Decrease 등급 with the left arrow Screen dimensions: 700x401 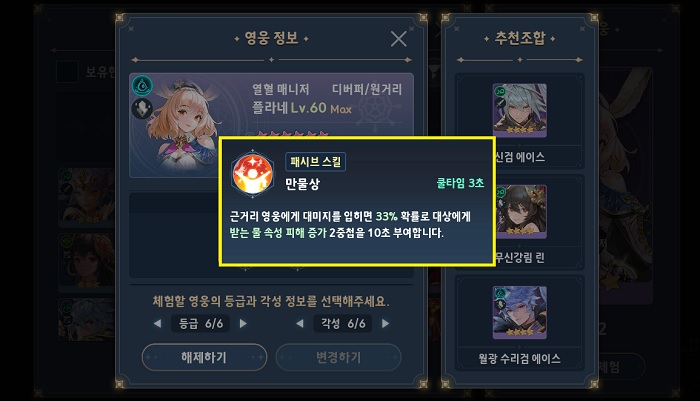[x=157, y=323]
